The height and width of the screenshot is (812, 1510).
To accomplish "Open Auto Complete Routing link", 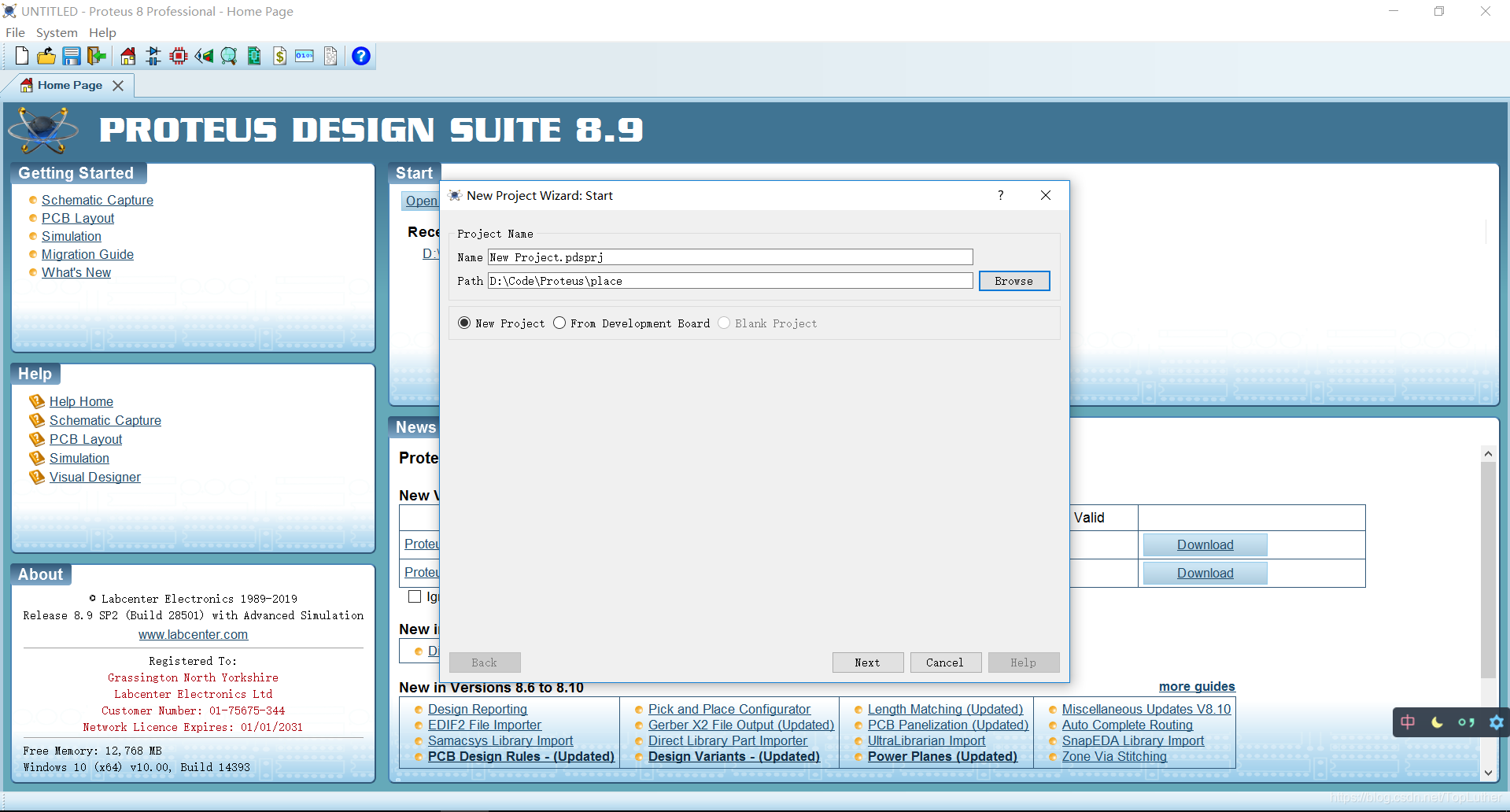I will 1128,725.
